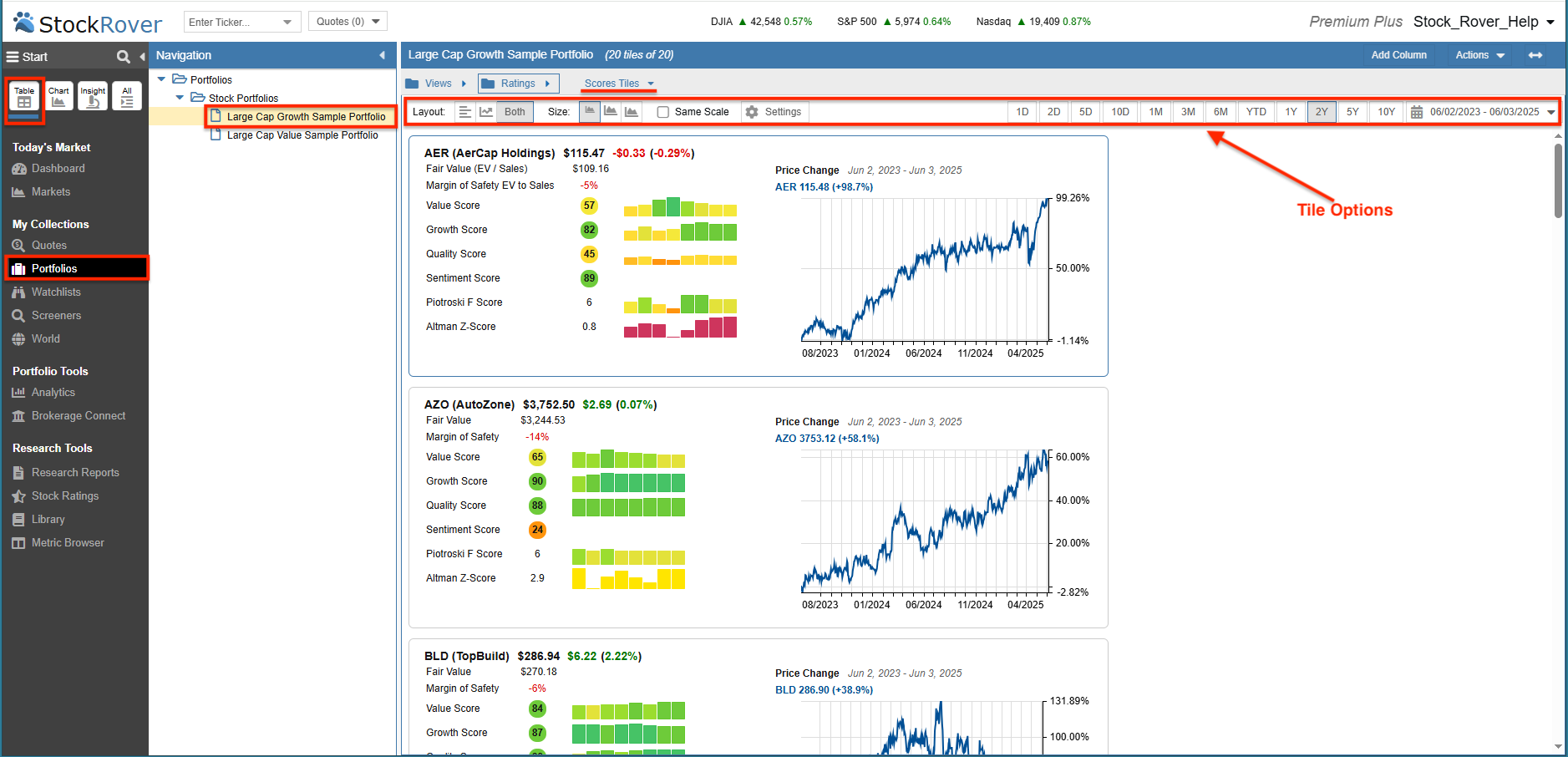Image resolution: width=1568 pixels, height=757 pixels.
Task: Click the AER price change chart
Action: point(926,270)
